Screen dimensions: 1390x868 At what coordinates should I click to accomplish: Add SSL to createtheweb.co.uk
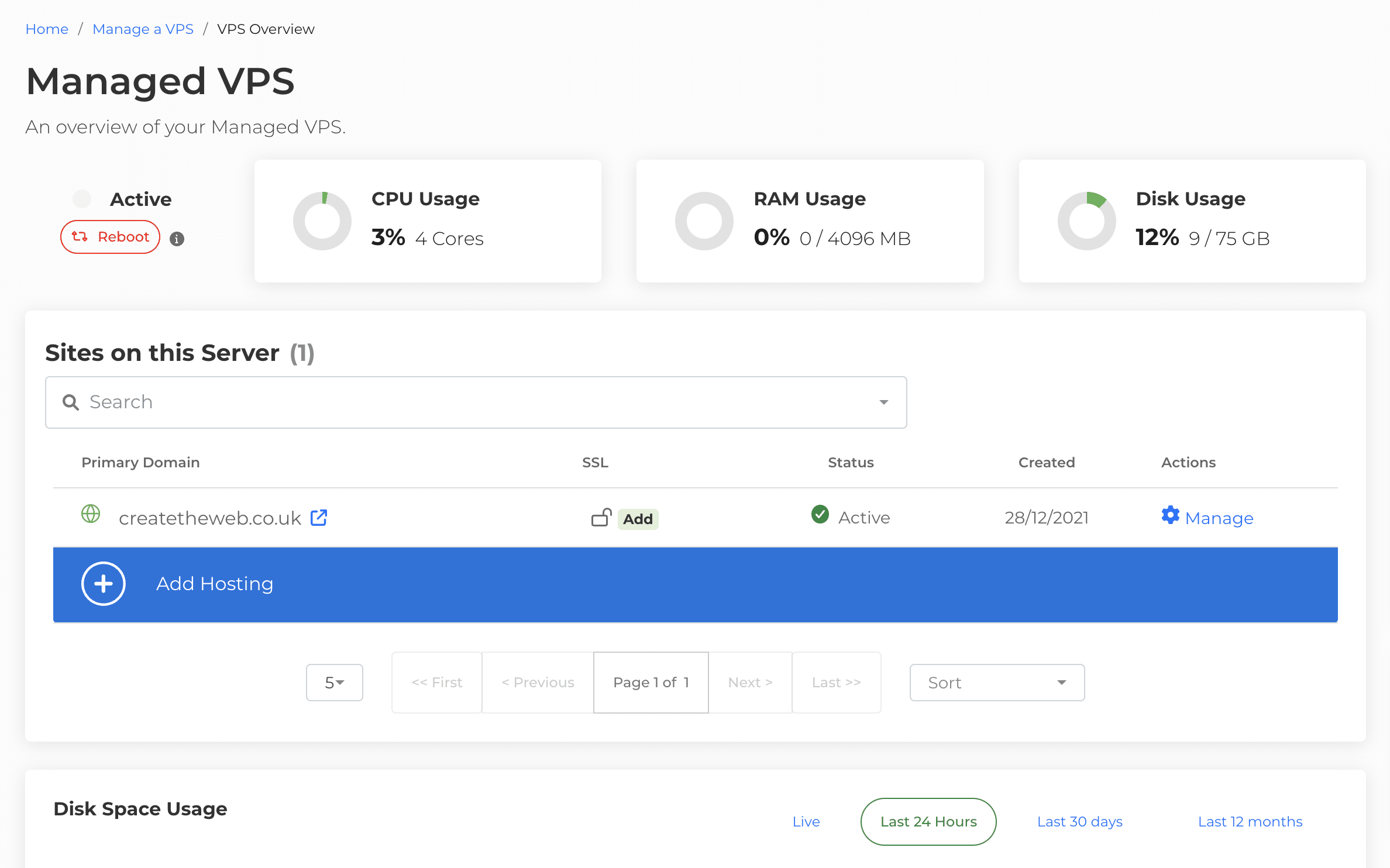click(x=638, y=519)
